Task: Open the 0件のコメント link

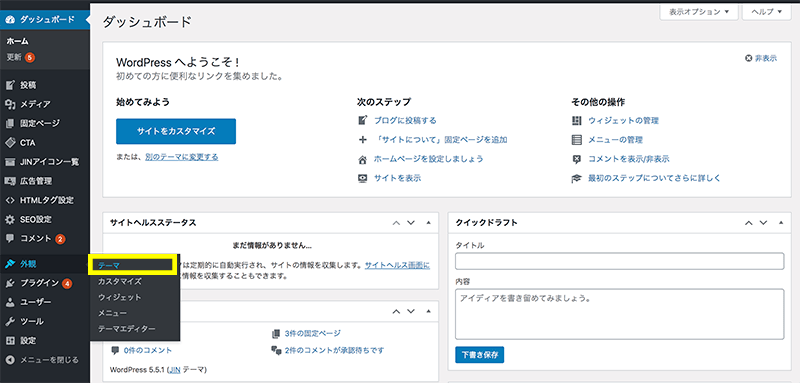Action: [148, 350]
